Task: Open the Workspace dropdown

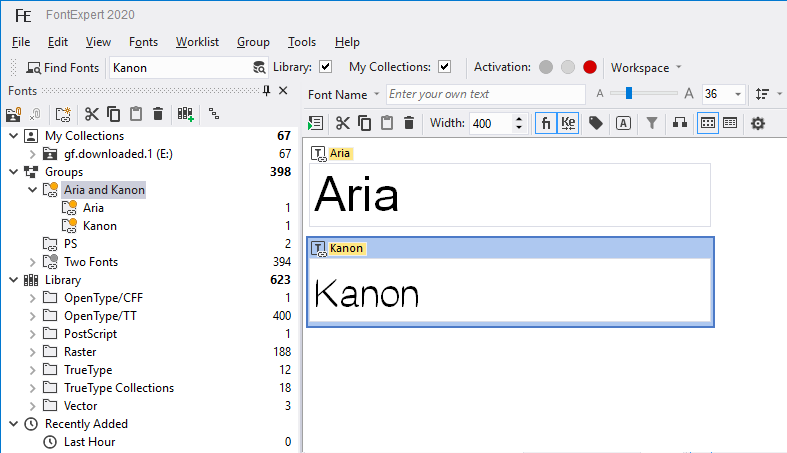Action: pyautogui.click(x=646, y=67)
